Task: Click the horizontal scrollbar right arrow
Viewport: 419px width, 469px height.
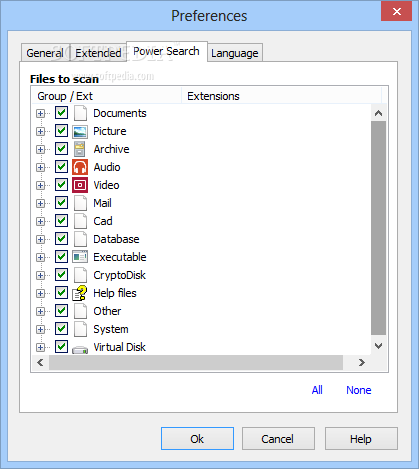Action: pos(362,362)
